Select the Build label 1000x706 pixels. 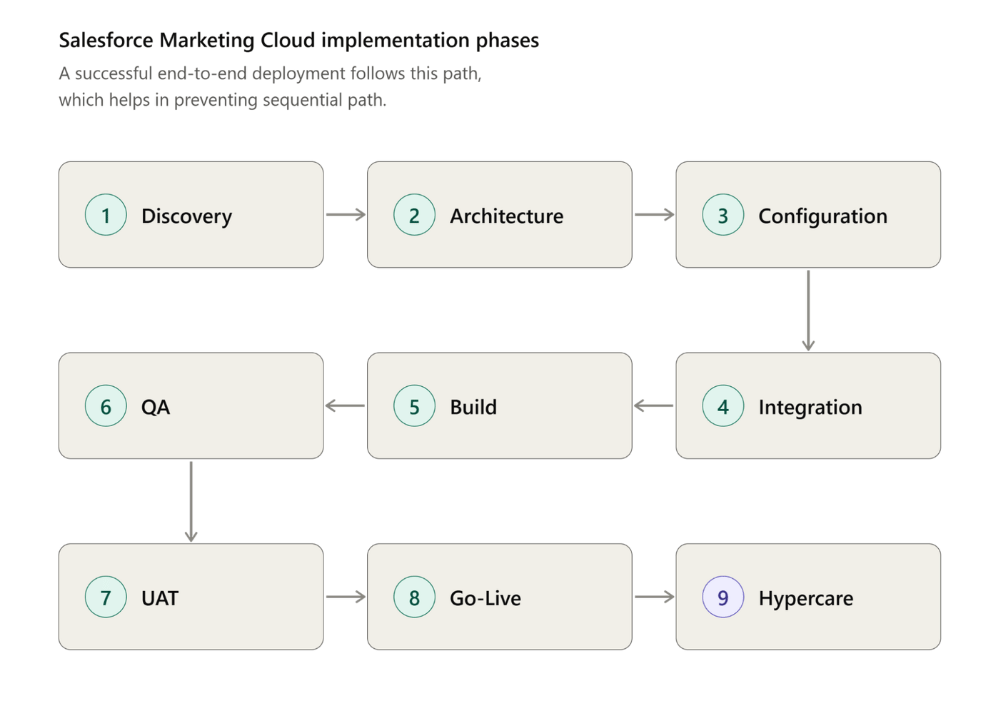(473, 407)
